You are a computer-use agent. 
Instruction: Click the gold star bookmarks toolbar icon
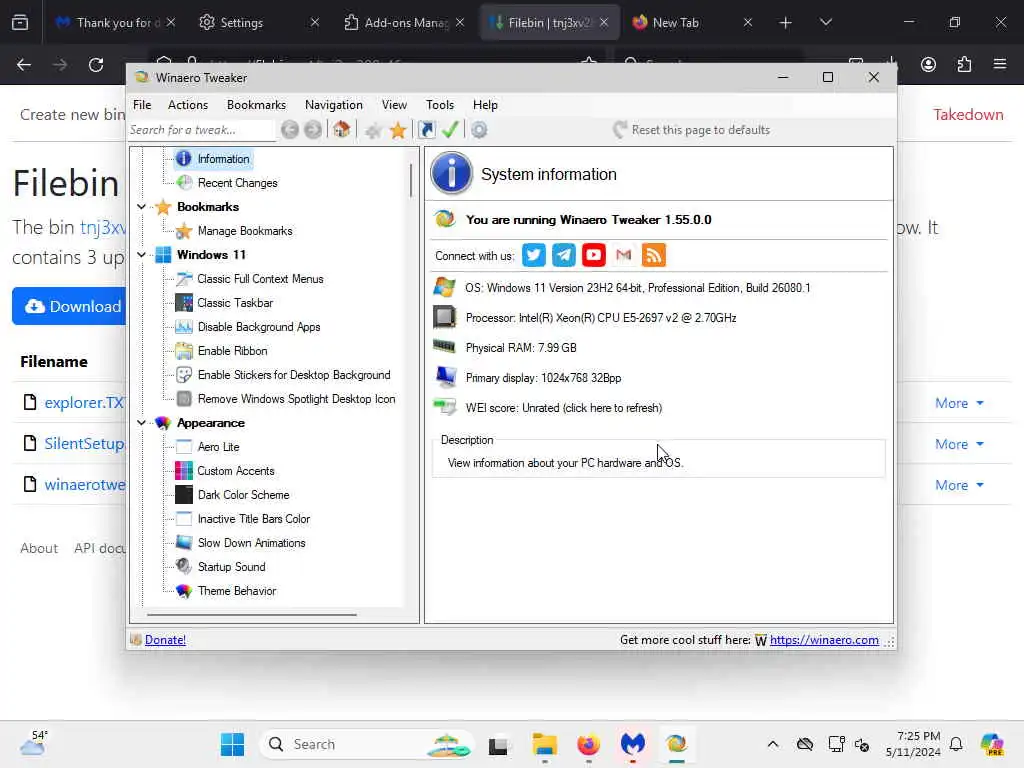pos(398,130)
